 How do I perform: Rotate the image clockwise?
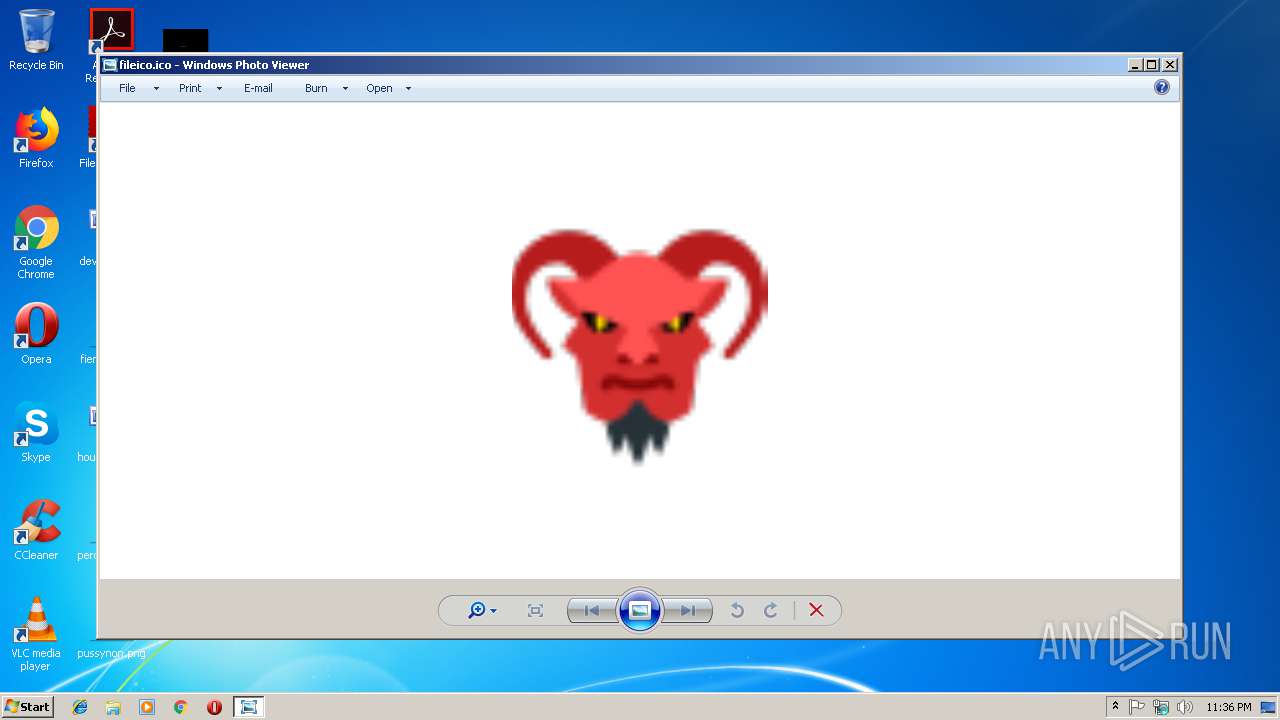[771, 610]
